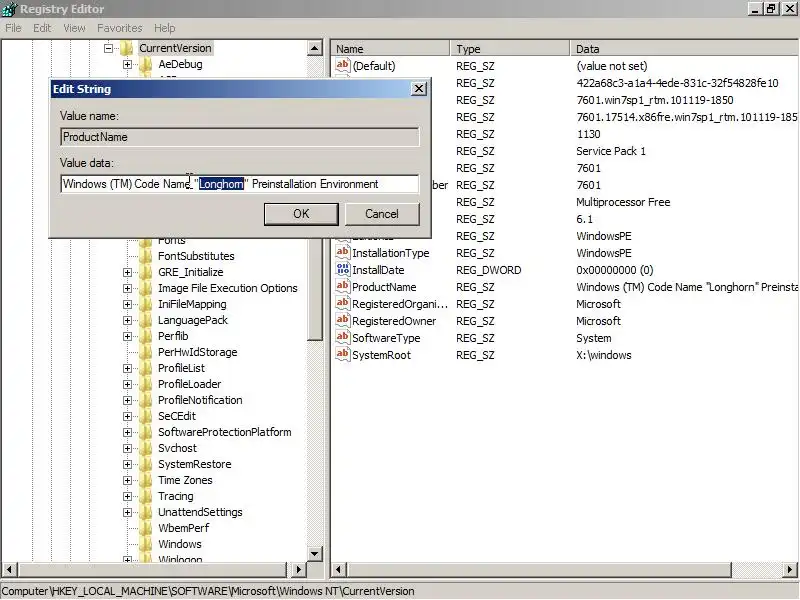800x600 pixels.
Task: Expand the ProfileLoader key
Action: [127, 384]
